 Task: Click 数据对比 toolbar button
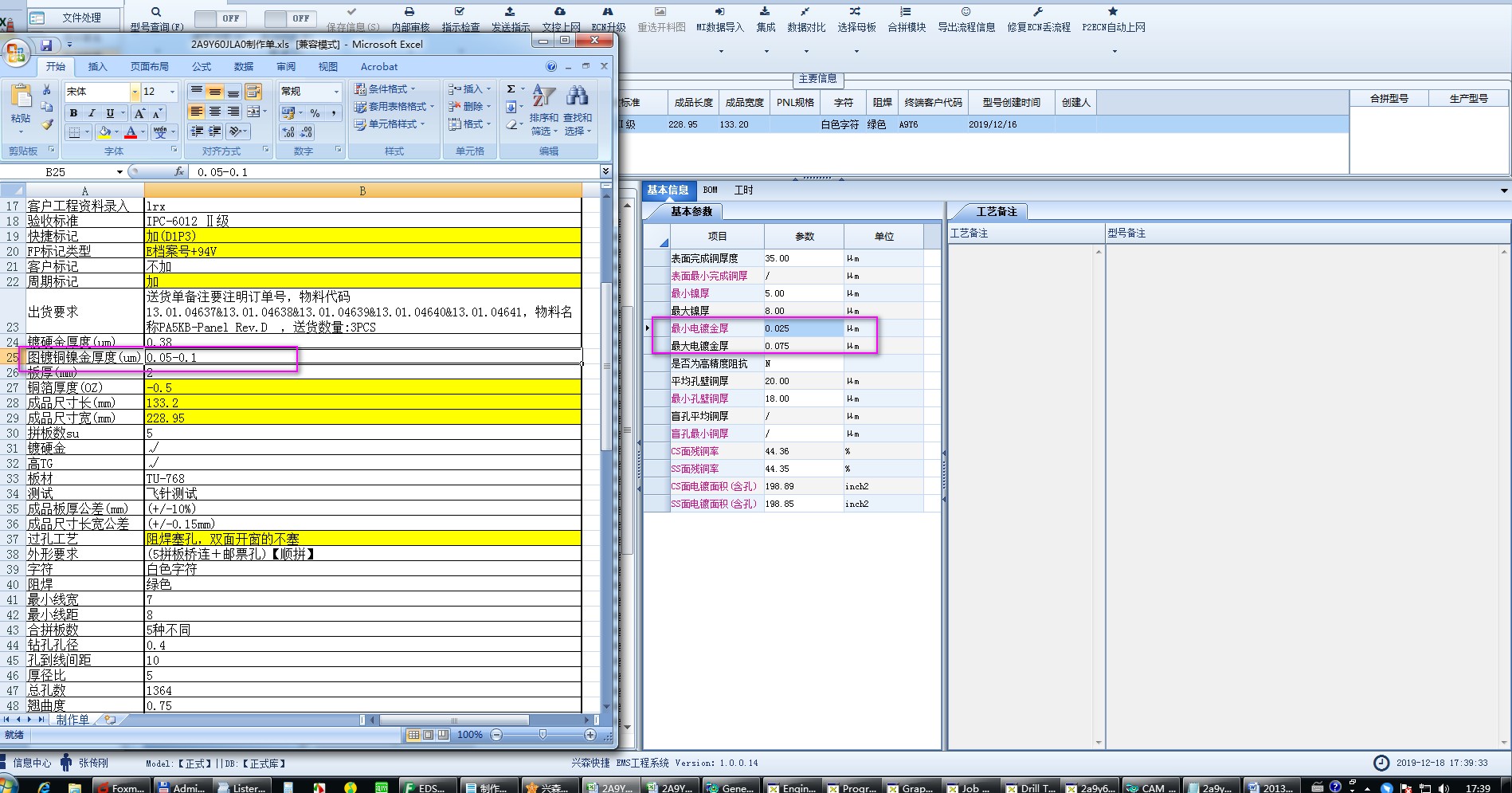805,19
